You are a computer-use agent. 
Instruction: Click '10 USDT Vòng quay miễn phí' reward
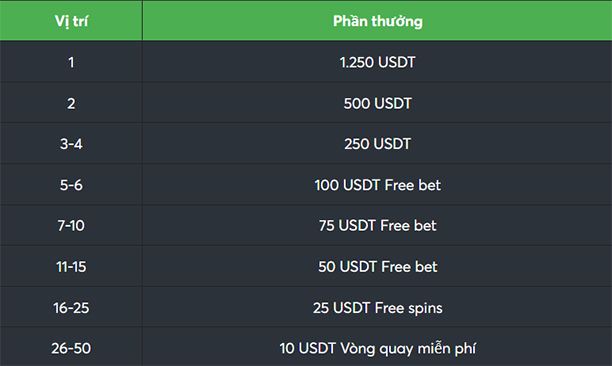pyautogui.click(x=377, y=347)
